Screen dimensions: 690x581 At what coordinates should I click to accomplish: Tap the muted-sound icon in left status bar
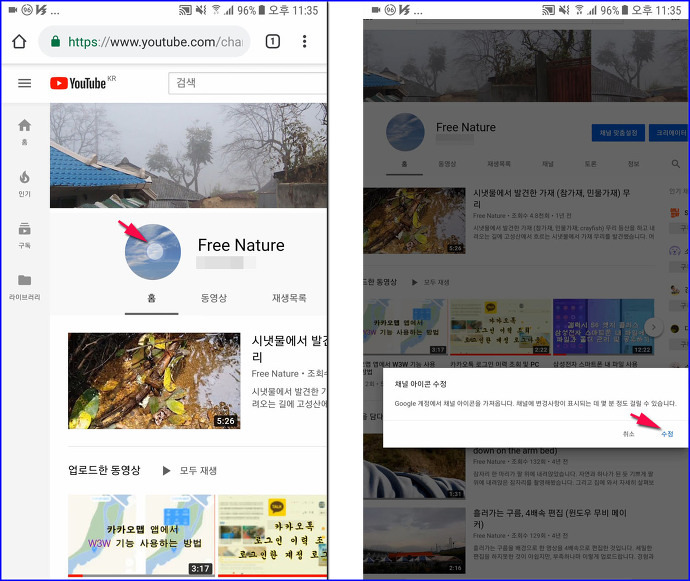[201, 10]
